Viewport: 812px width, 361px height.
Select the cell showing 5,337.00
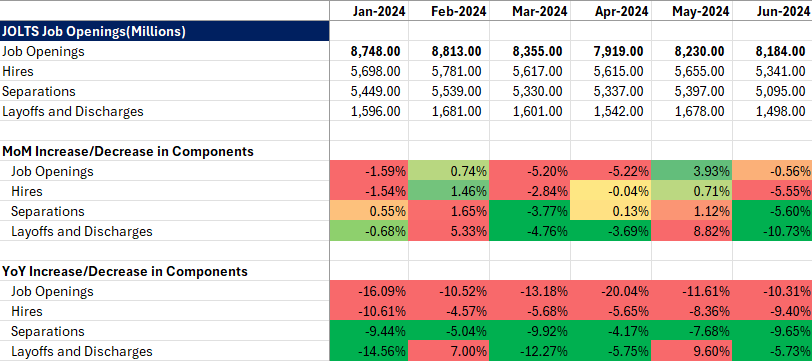coord(611,91)
